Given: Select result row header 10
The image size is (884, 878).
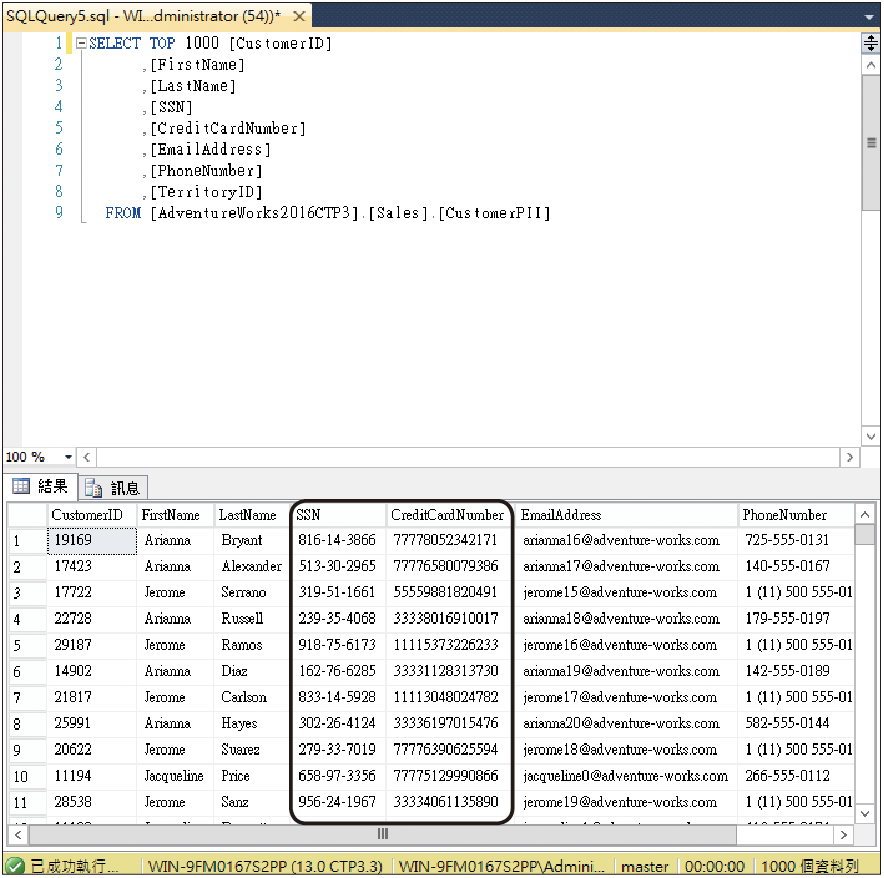Looking at the screenshot, I should [27, 776].
